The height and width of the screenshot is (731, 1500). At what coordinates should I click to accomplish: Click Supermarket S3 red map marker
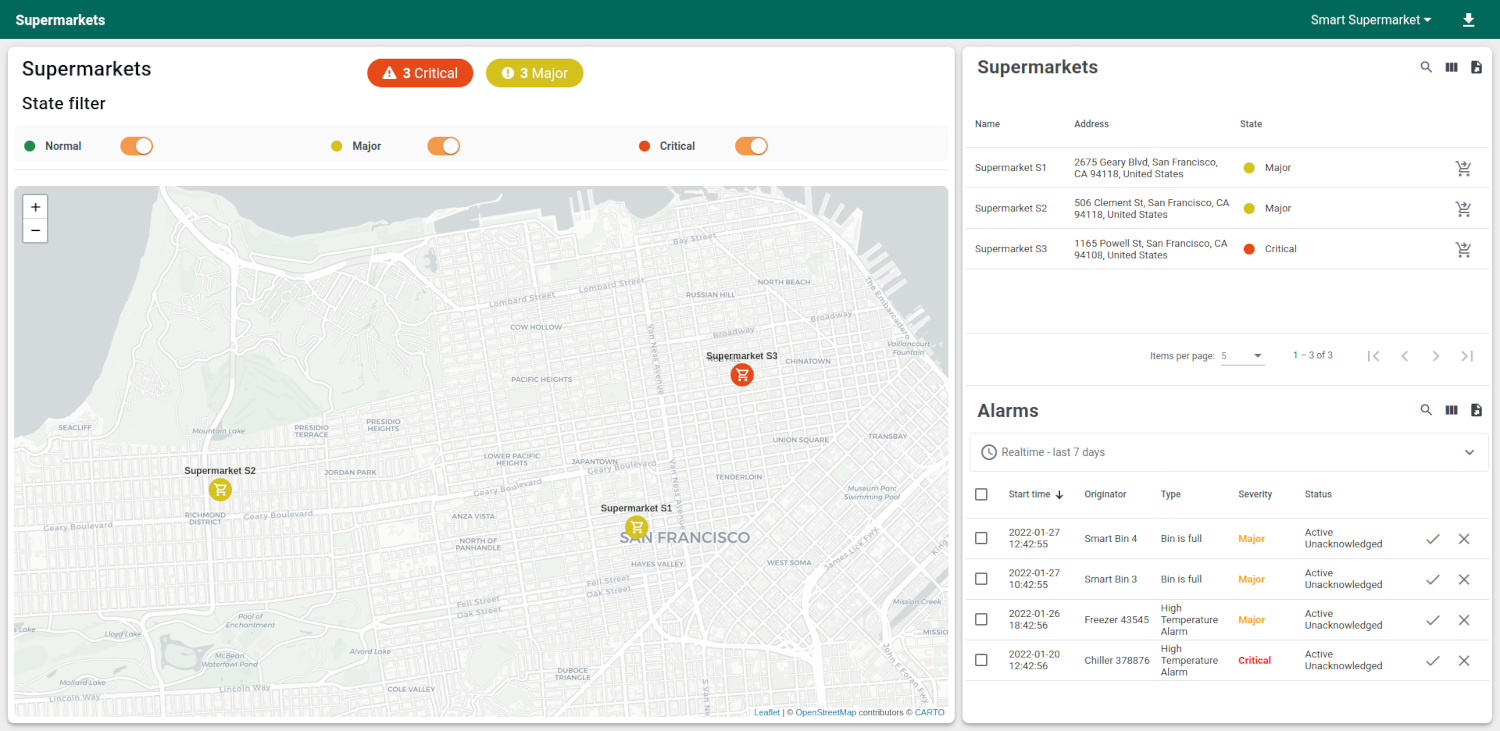tap(741, 375)
